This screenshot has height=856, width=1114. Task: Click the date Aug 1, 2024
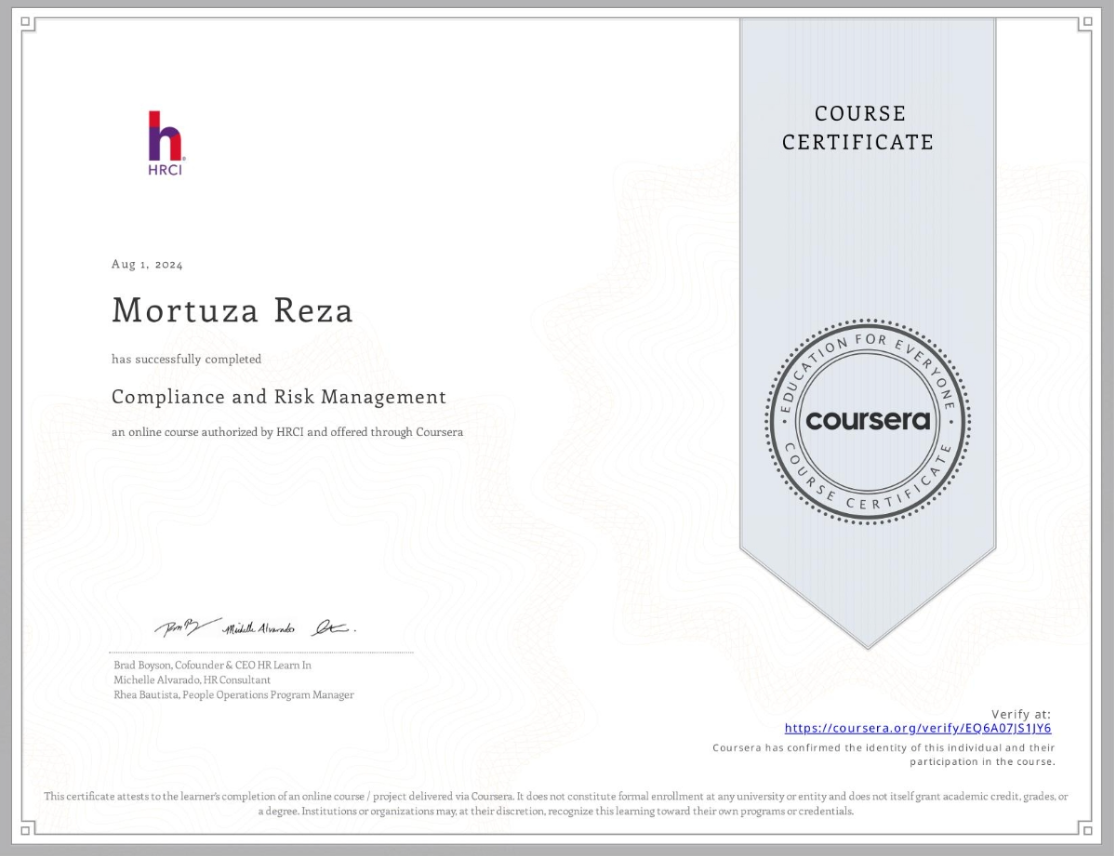(x=147, y=264)
